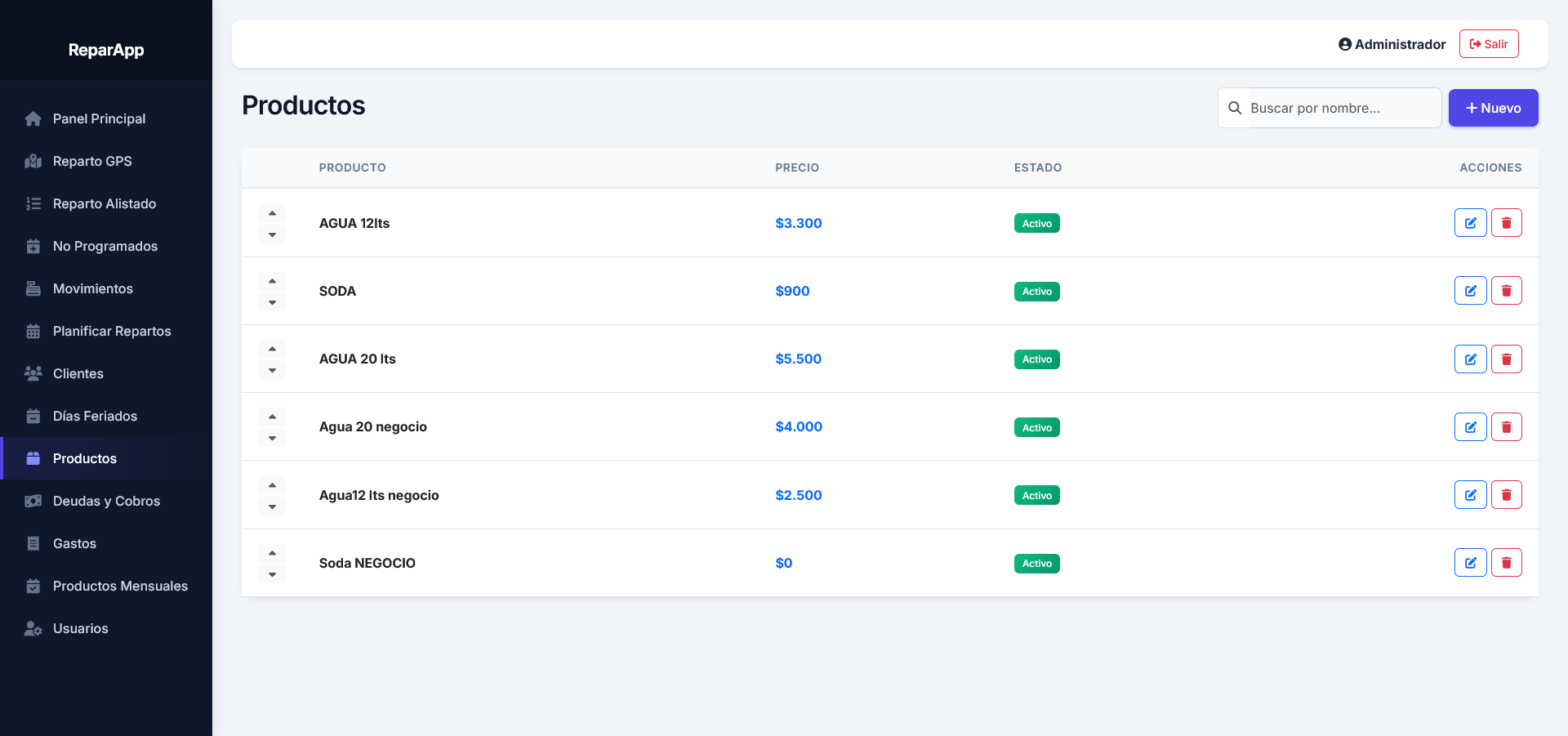Delete the AGUA 20 lts product
This screenshot has width=1568, height=736.
pyautogui.click(x=1506, y=359)
